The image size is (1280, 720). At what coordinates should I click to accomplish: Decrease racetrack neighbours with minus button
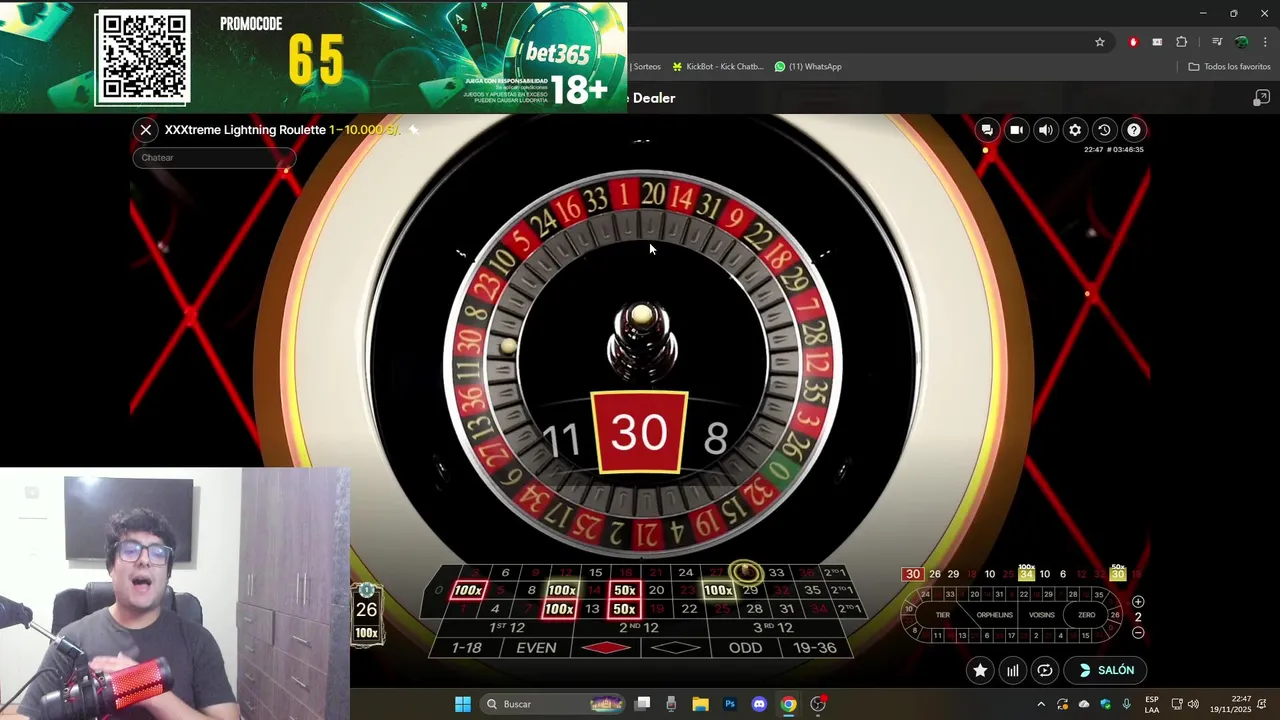coord(1138,633)
